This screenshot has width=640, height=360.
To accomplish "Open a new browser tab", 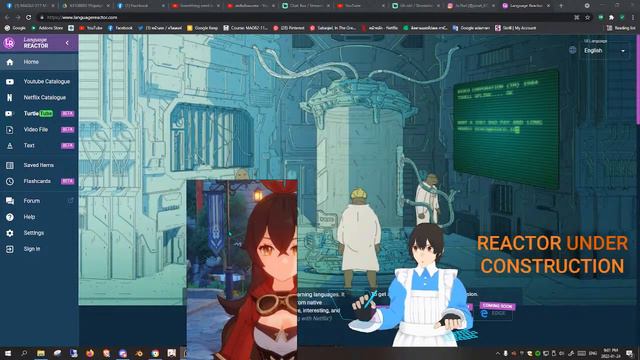I will [x=561, y=6].
